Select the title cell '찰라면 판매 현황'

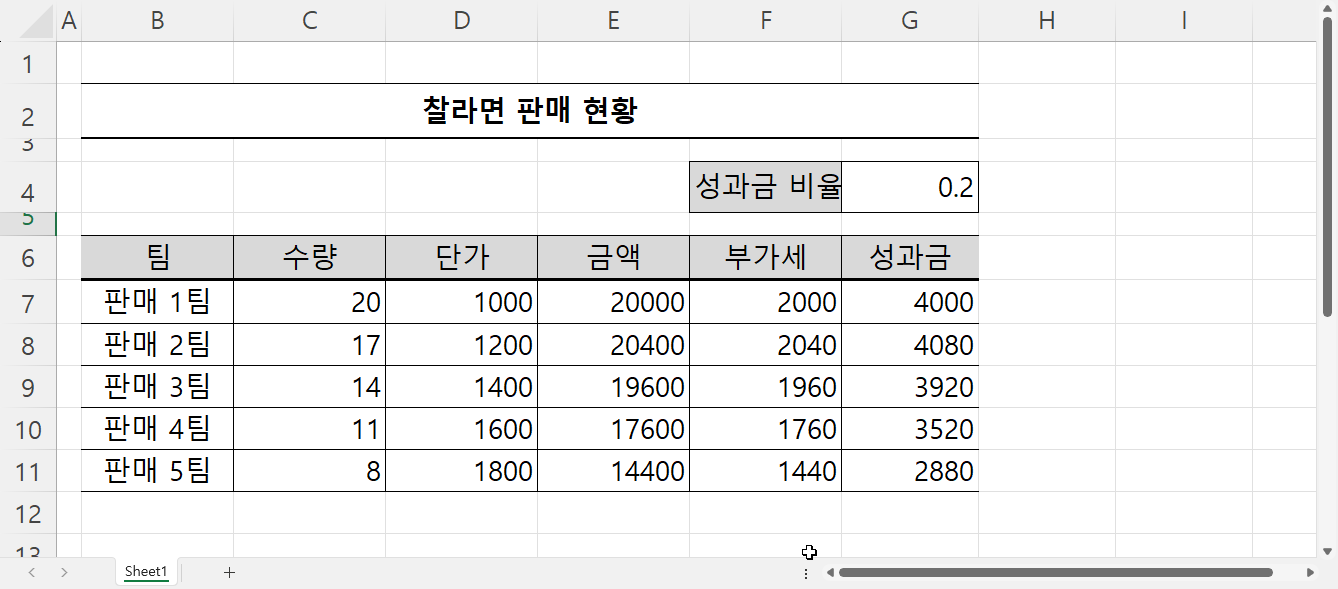pos(530,111)
